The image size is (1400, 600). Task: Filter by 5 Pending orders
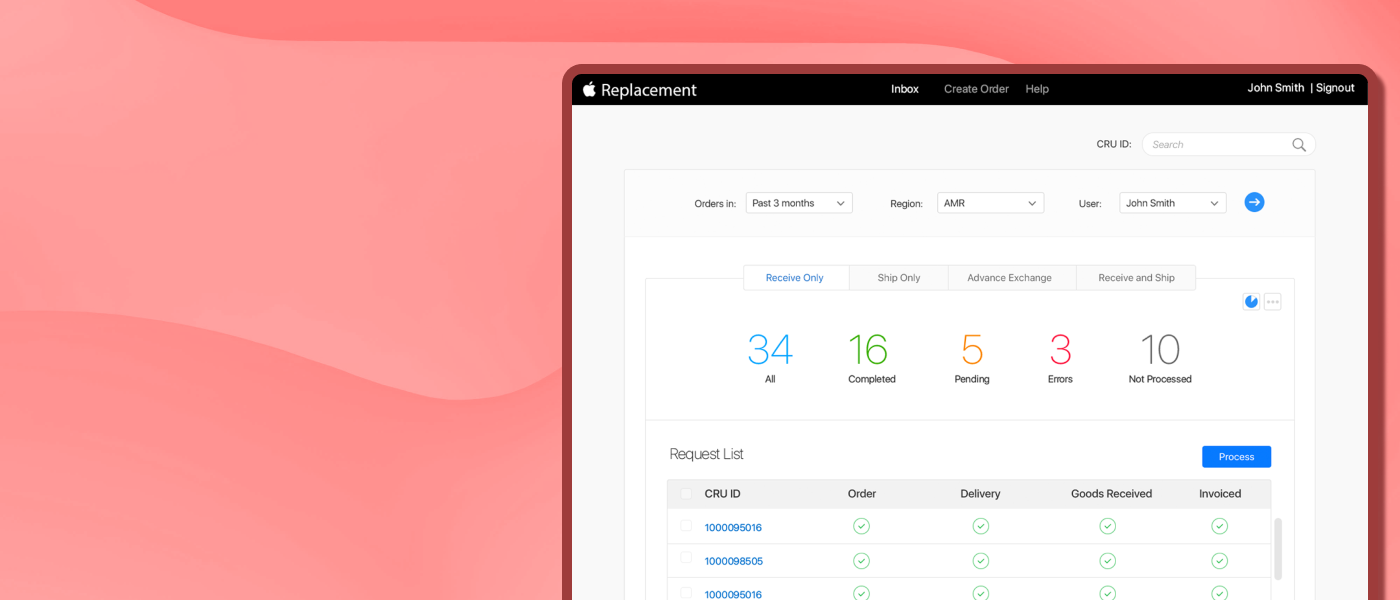[x=972, y=358]
